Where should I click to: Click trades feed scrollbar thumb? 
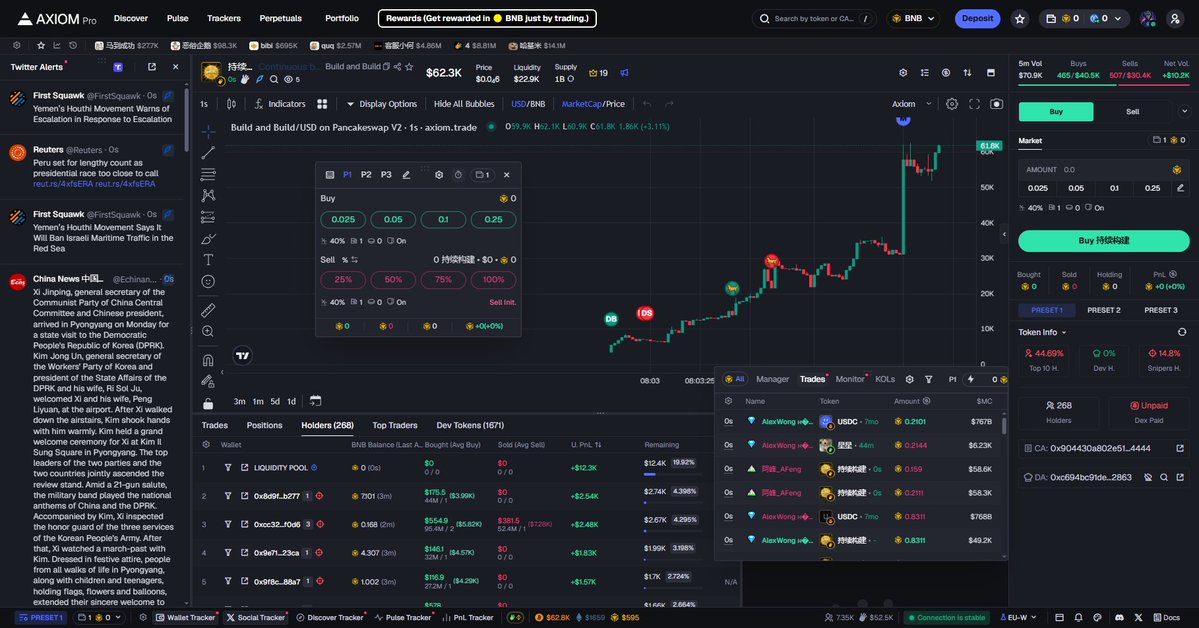[x=1003, y=425]
